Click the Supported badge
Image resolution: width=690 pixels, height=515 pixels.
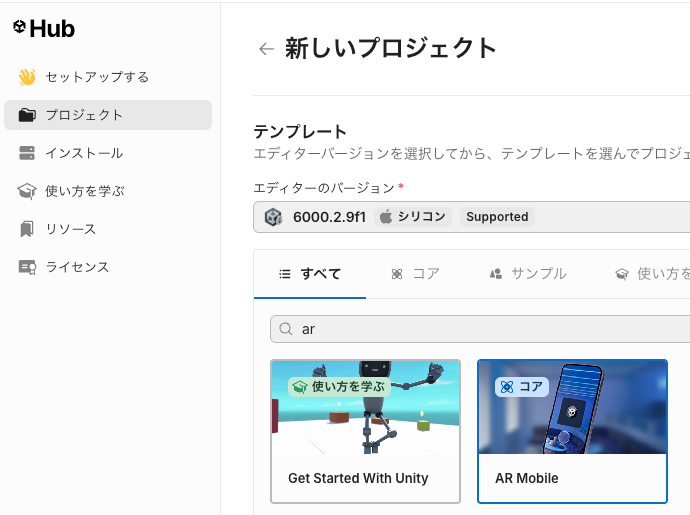point(497,217)
